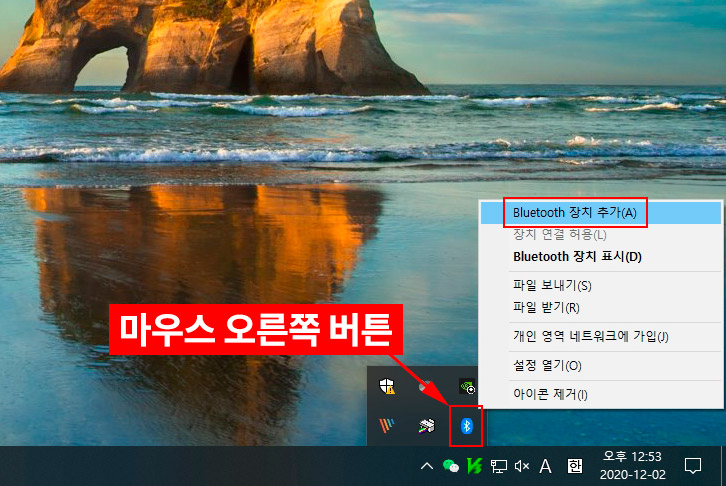Image resolution: width=726 pixels, height=486 pixels.
Task: Click the Show desktop strip at taskbar edge
Action: (x=723, y=466)
